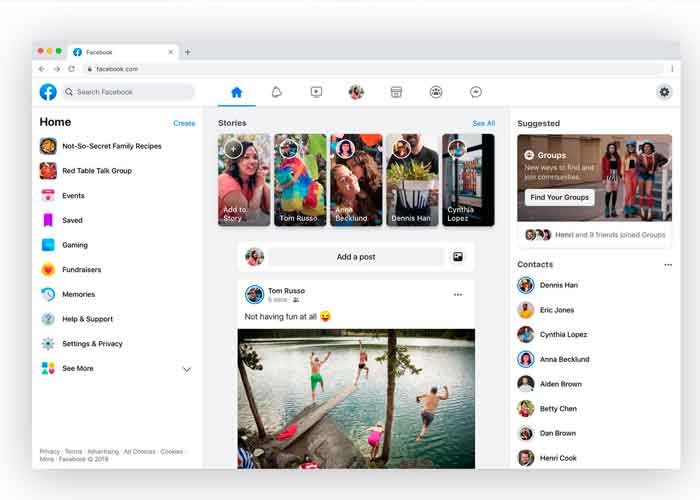Open the Marketplace icon in top bar

396,92
